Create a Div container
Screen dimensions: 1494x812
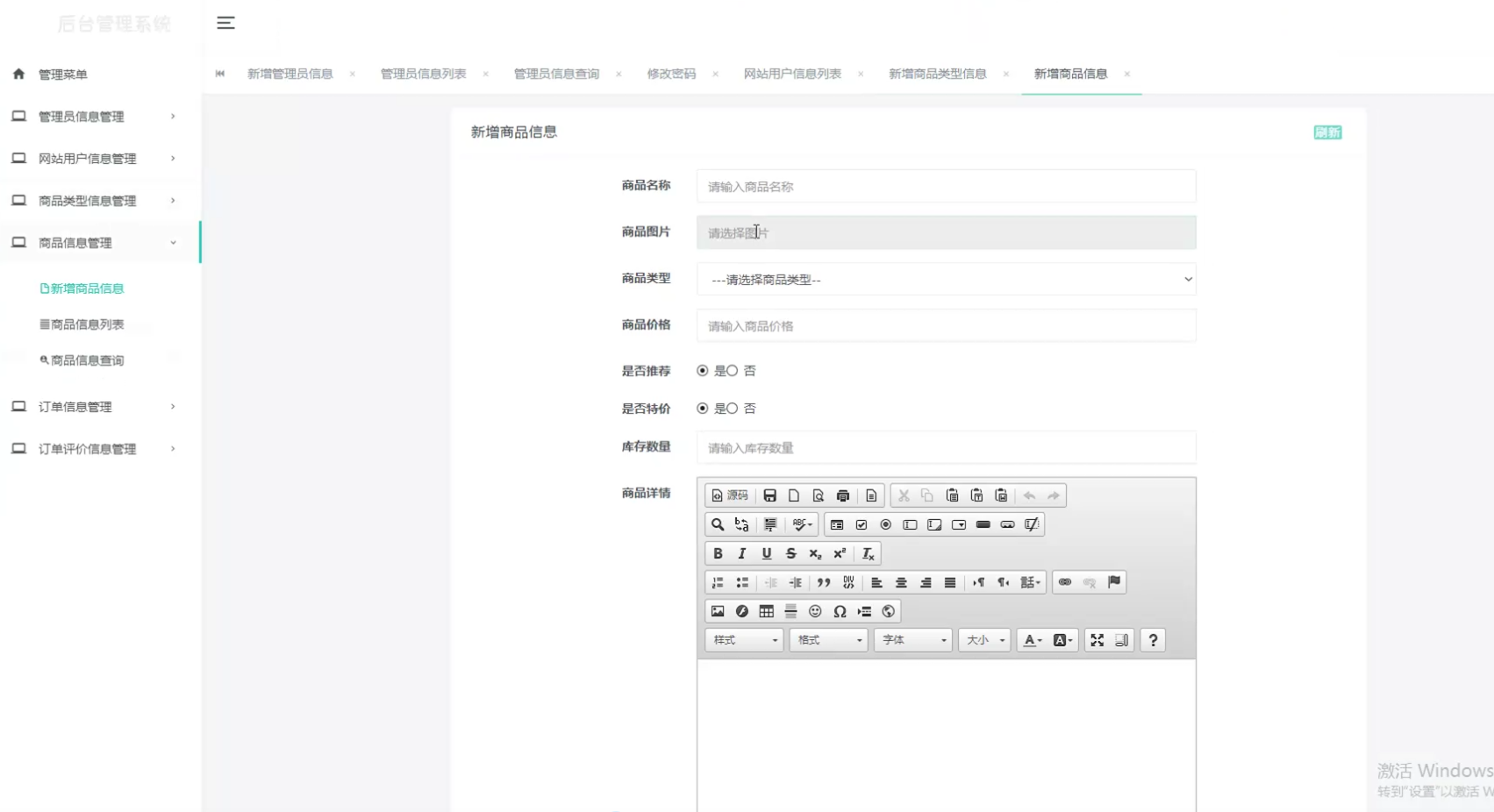tap(848, 582)
